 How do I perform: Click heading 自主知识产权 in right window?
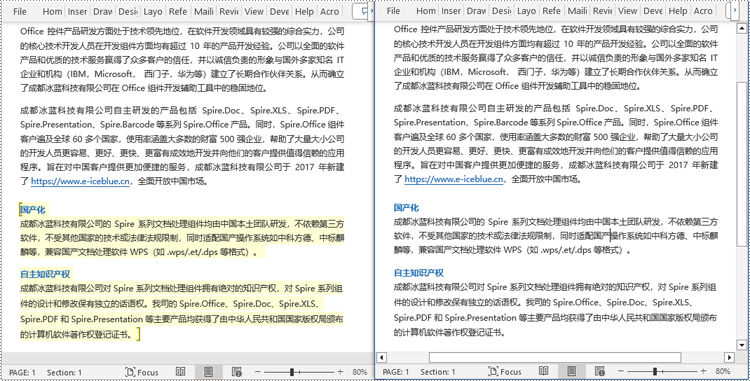419,273
